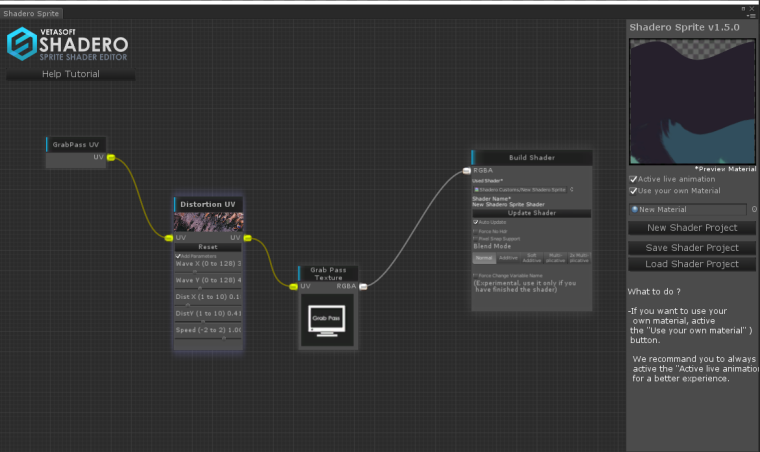Adjust the Speed slider
760x452 pixels.
(208, 338)
